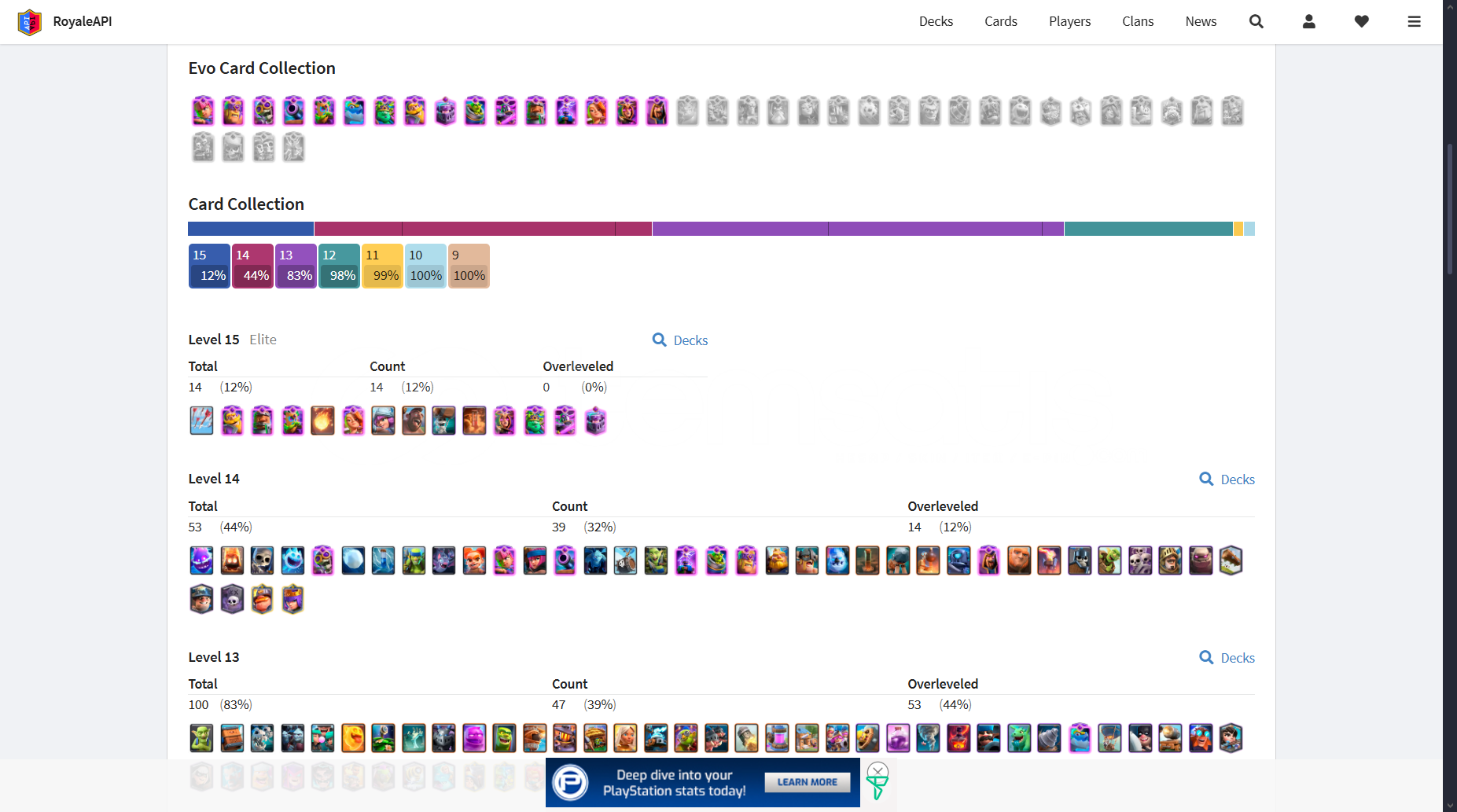Image resolution: width=1457 pixels, height=812 pixels.
Task: Open the Decks menu in the top navigation
Action: [x=936, y=21]
